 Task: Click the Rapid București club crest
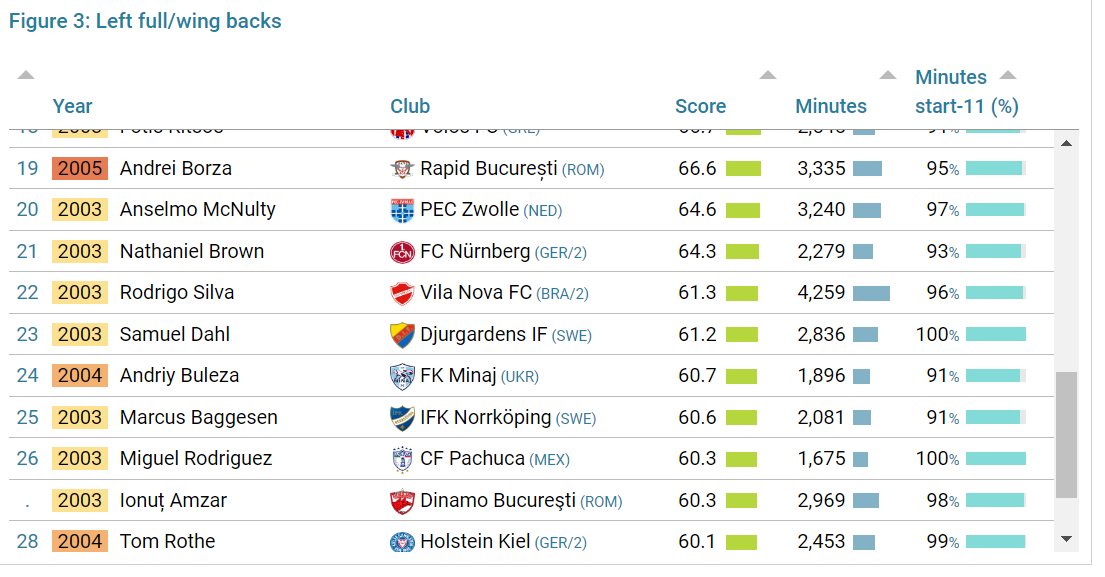click(x=402, y=169)
